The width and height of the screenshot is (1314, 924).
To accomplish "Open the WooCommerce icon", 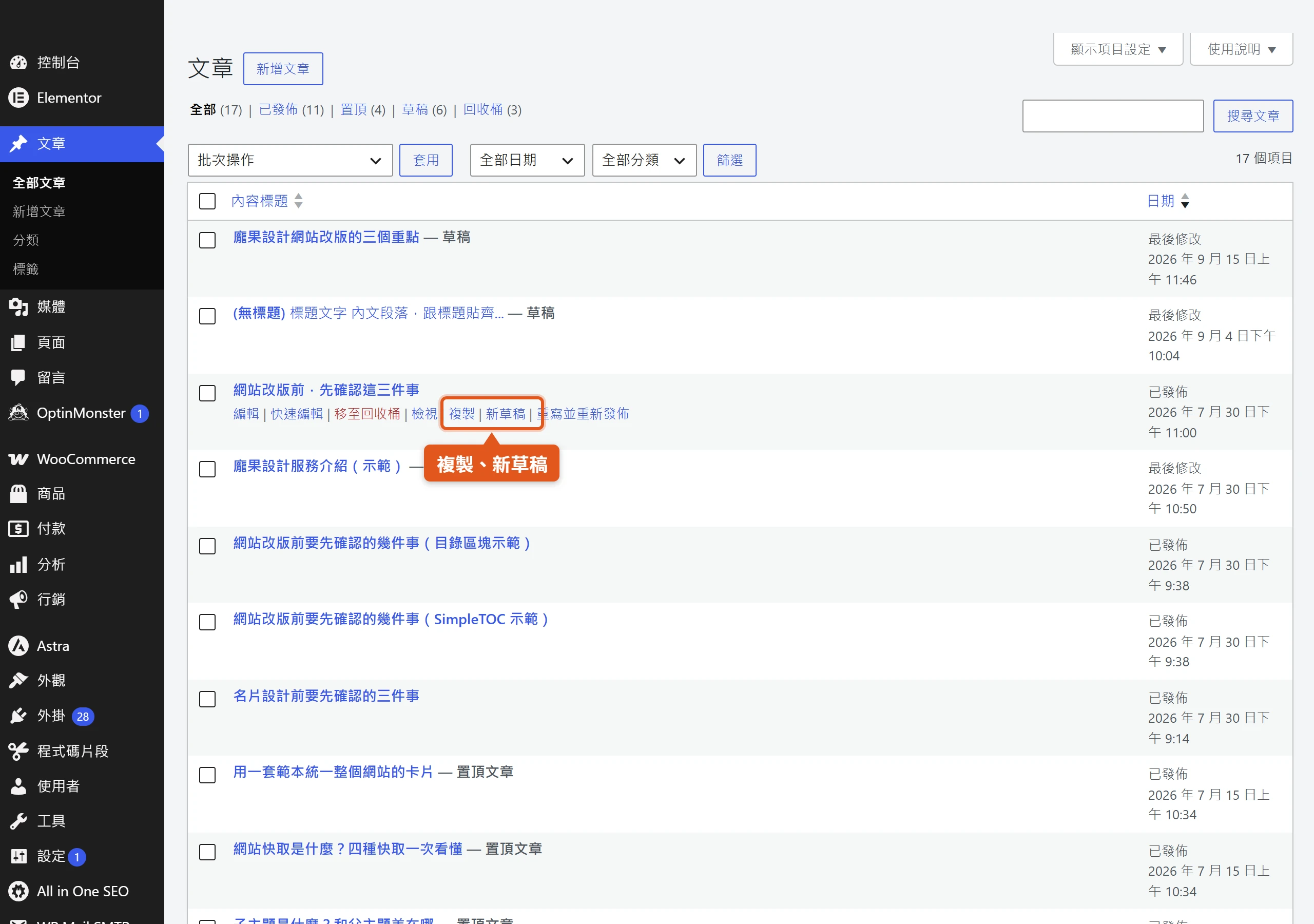I will (18, 459).
